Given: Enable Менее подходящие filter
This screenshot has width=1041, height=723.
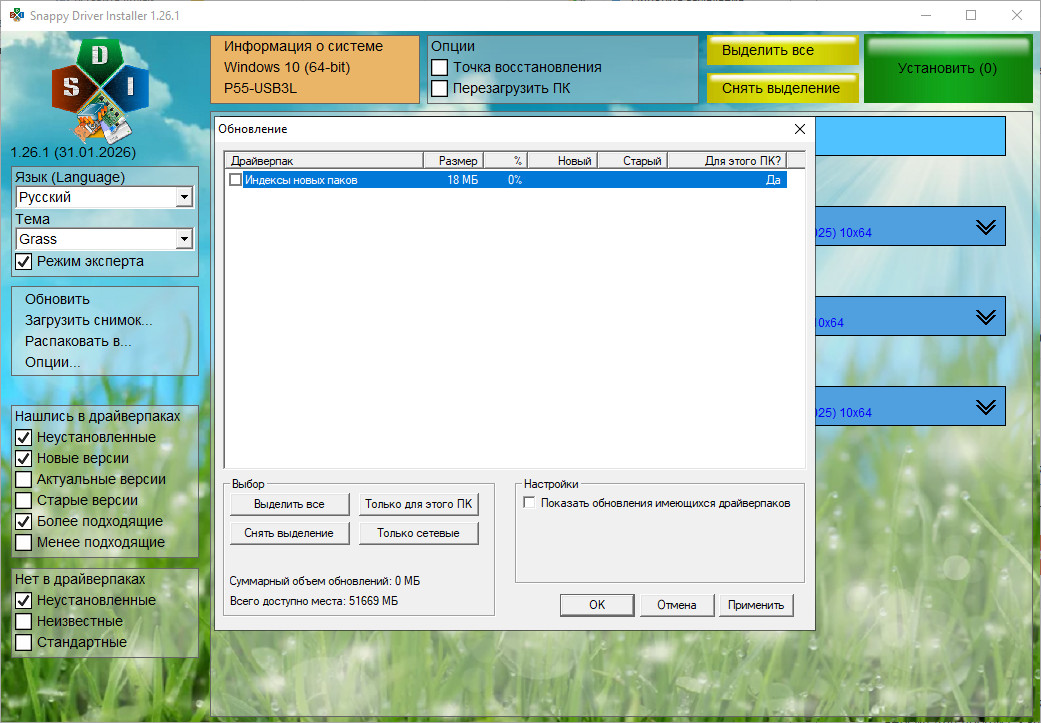Looking at the screenshot, I should click(24, 542).
